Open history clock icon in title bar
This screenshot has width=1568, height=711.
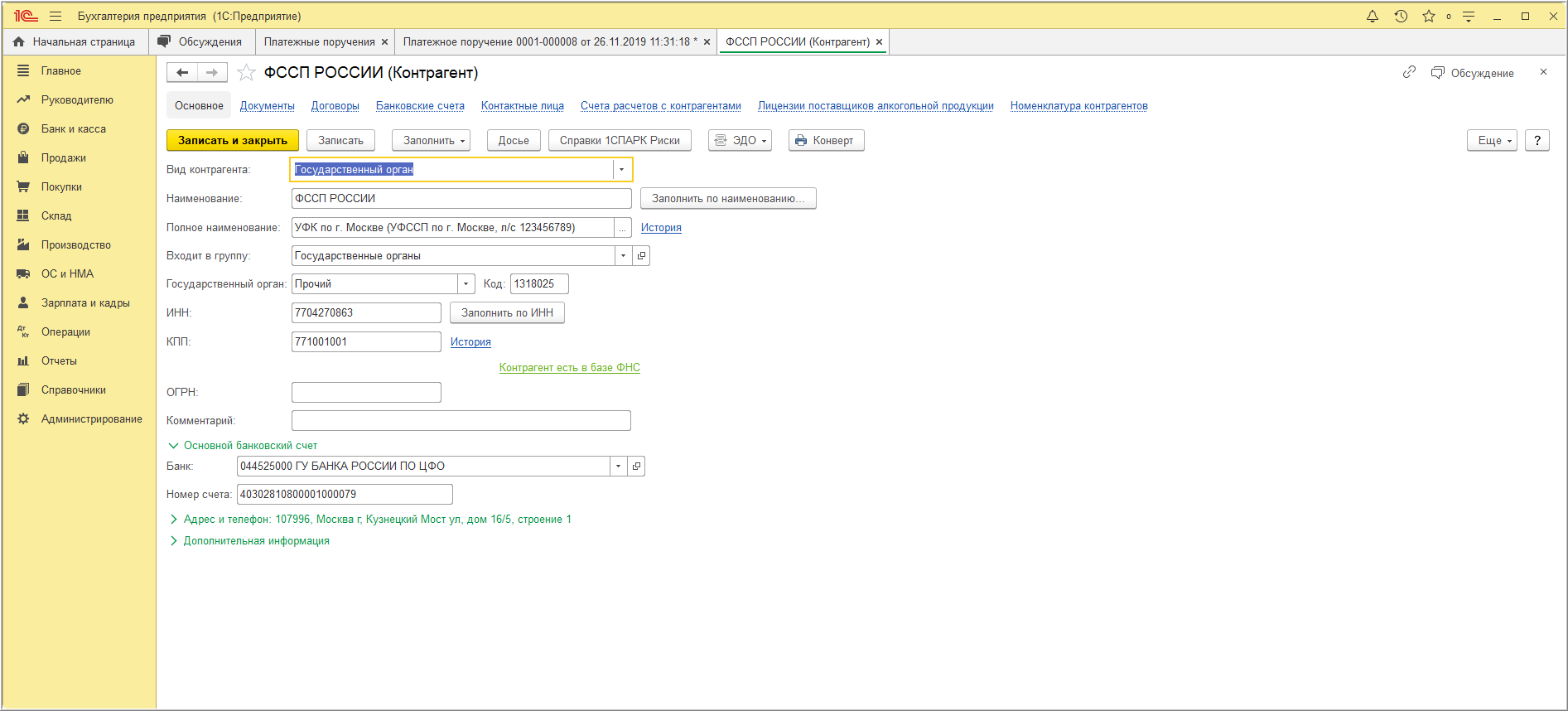pyautogui.click(x=1401, y=17)
